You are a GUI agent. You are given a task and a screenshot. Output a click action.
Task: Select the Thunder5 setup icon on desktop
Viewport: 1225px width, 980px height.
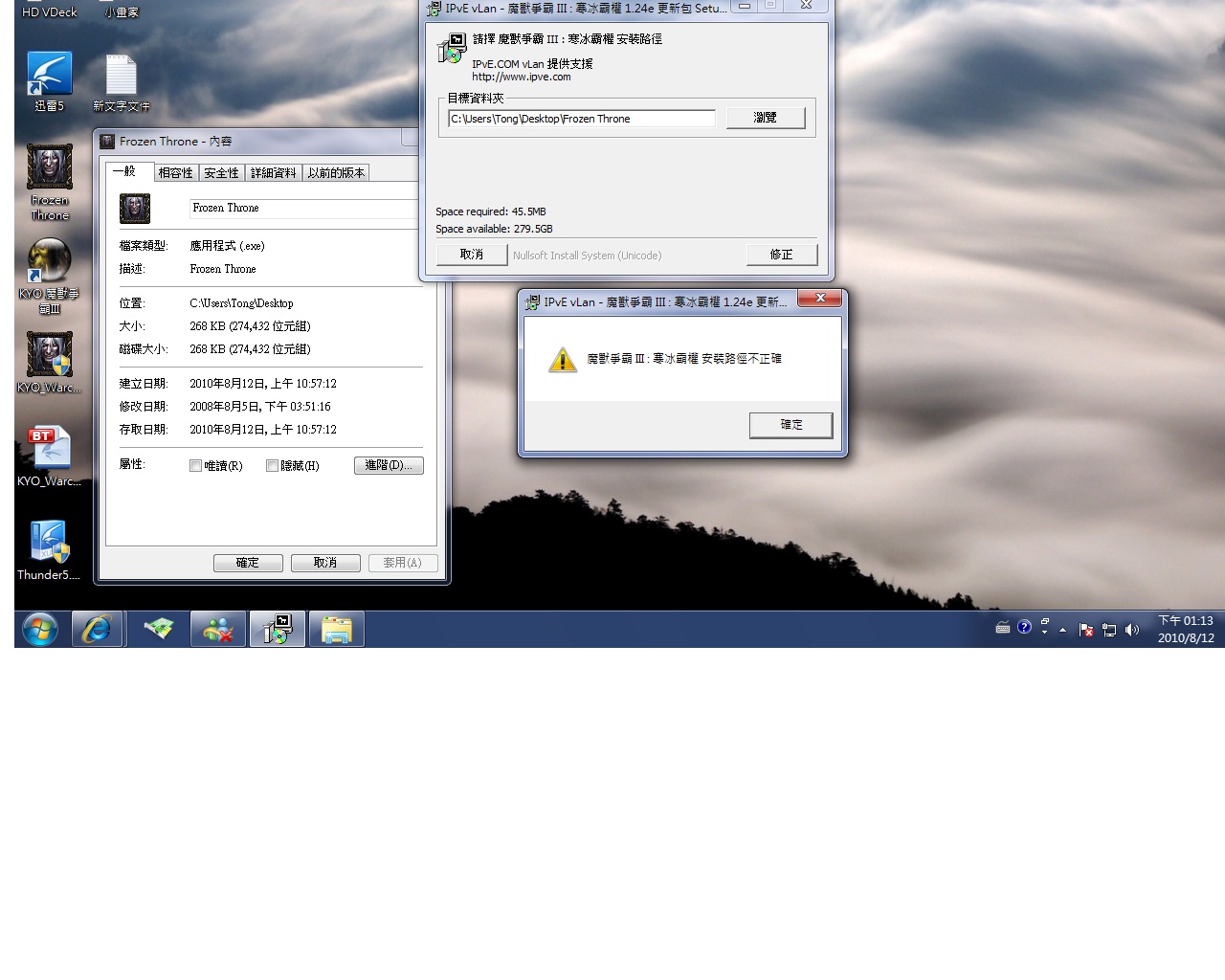click(x=49, y=550)
